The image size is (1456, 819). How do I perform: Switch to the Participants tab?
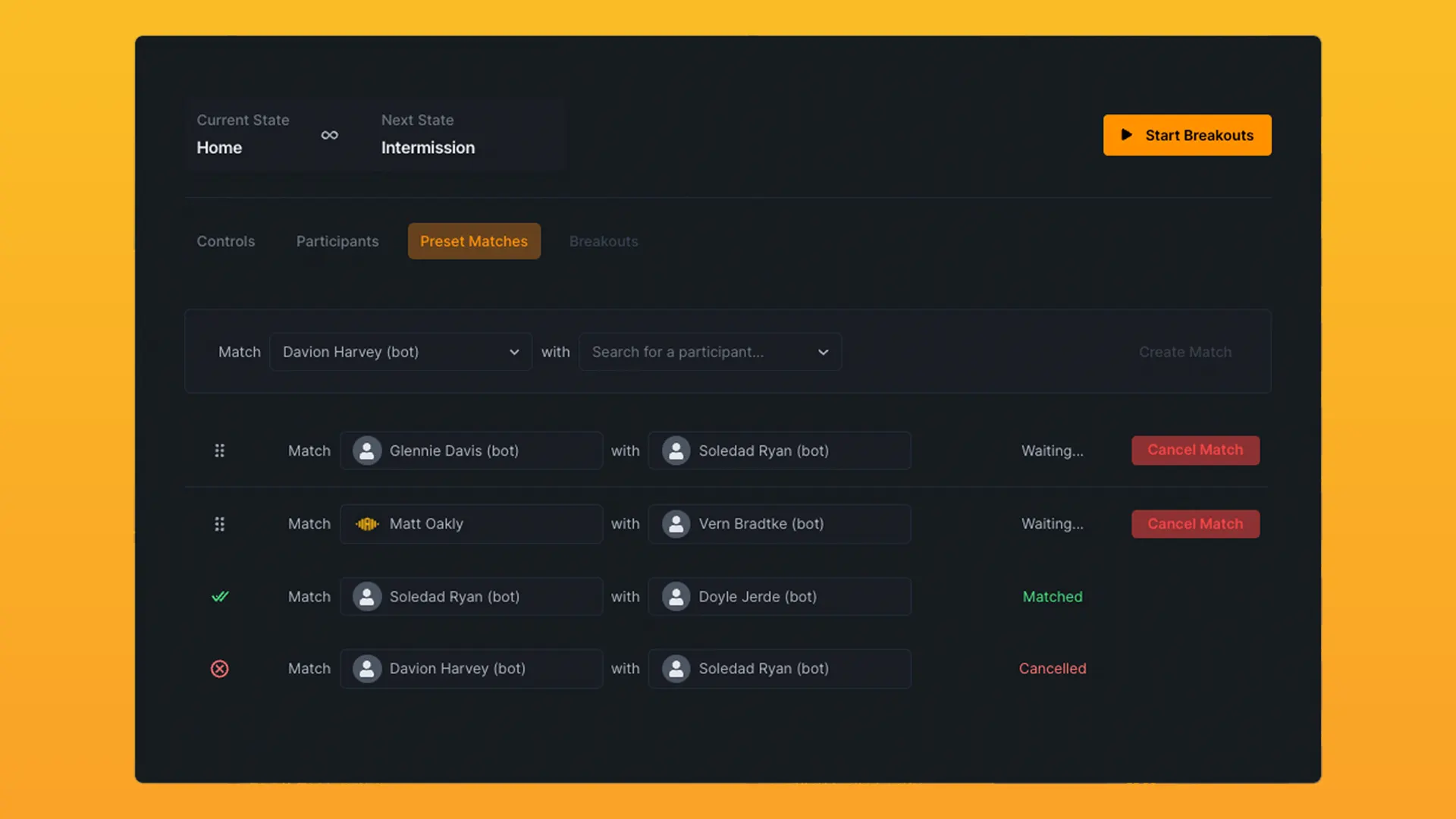(337, 241)
